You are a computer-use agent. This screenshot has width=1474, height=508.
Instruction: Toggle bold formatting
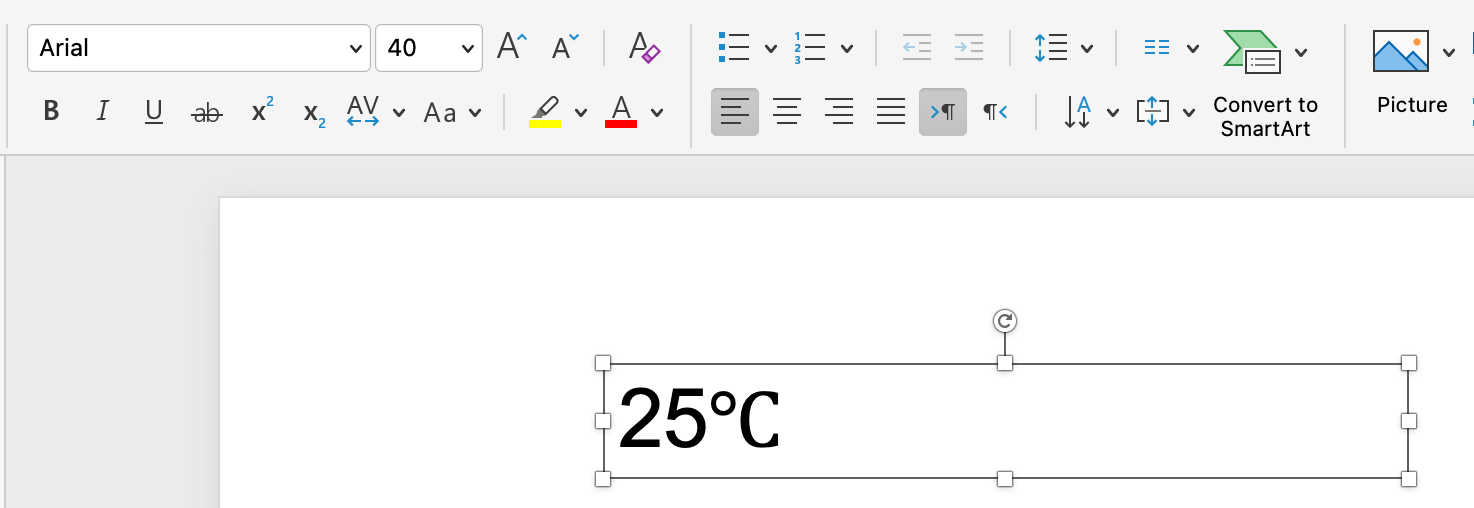51,112
